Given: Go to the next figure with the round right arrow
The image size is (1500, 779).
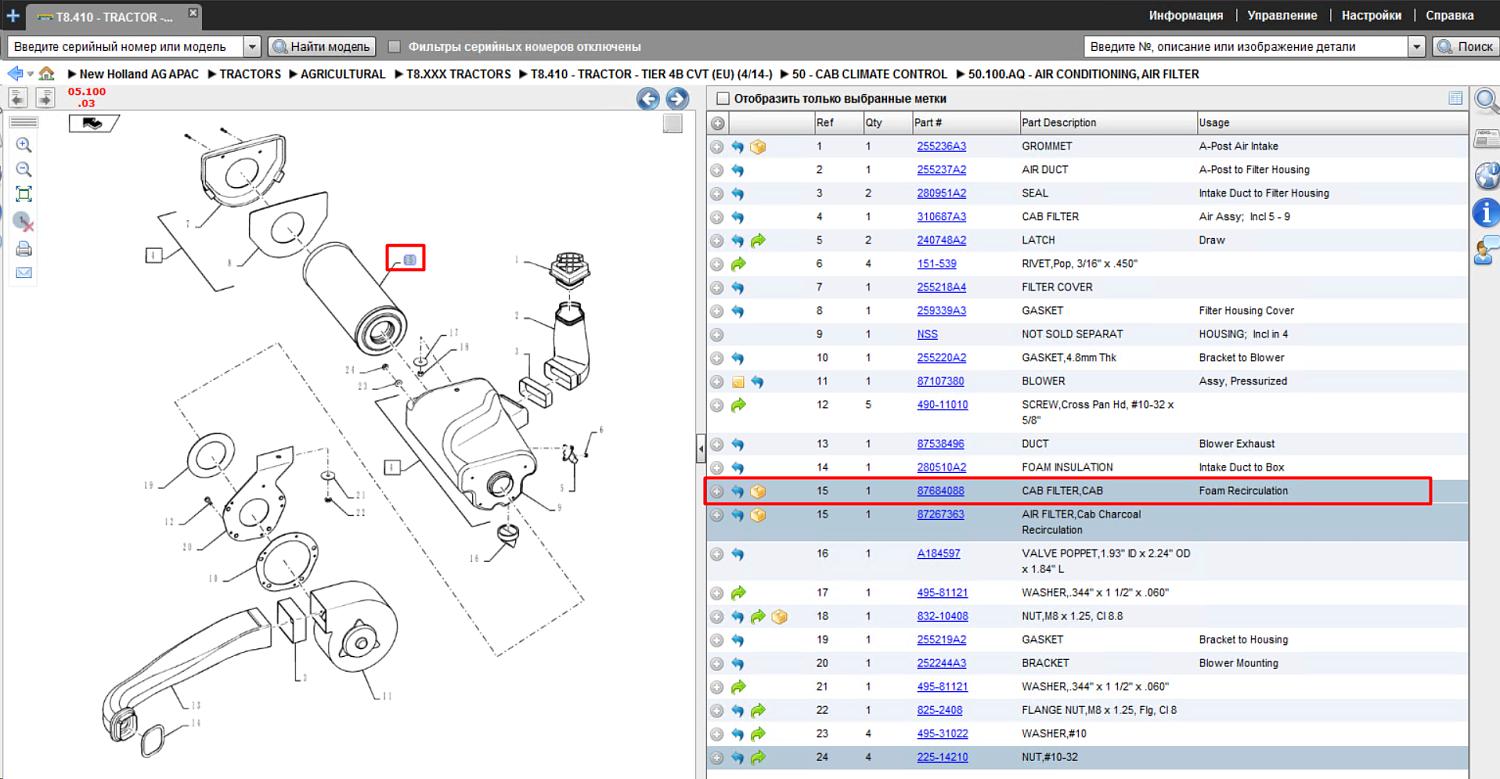Looking at the screenshot, I should [x=677, y=98].
